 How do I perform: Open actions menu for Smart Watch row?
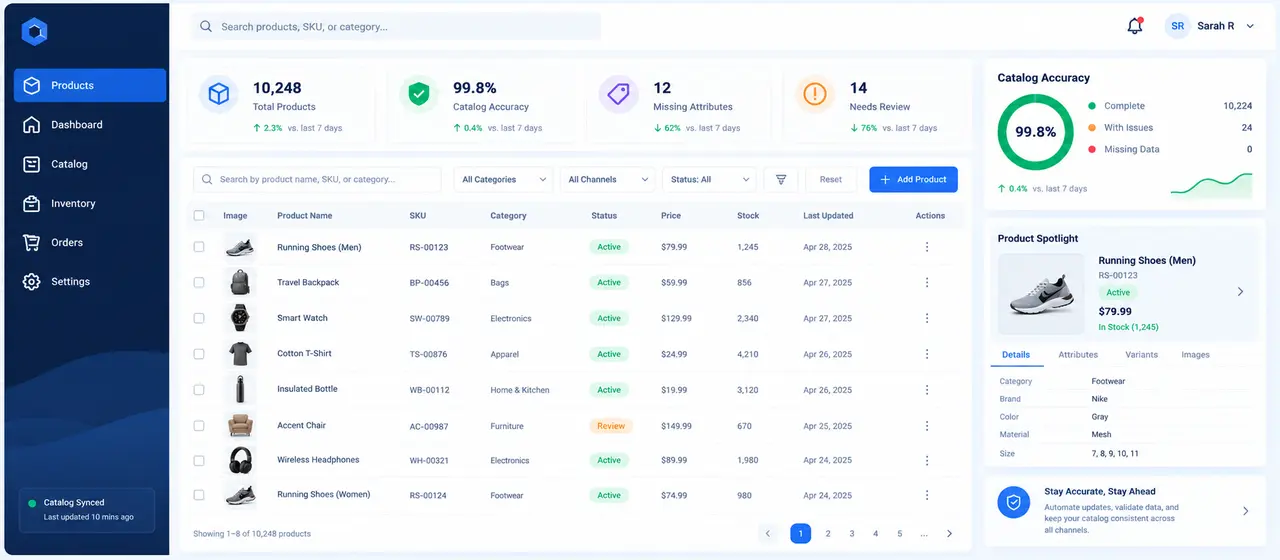tap(927, 318)
